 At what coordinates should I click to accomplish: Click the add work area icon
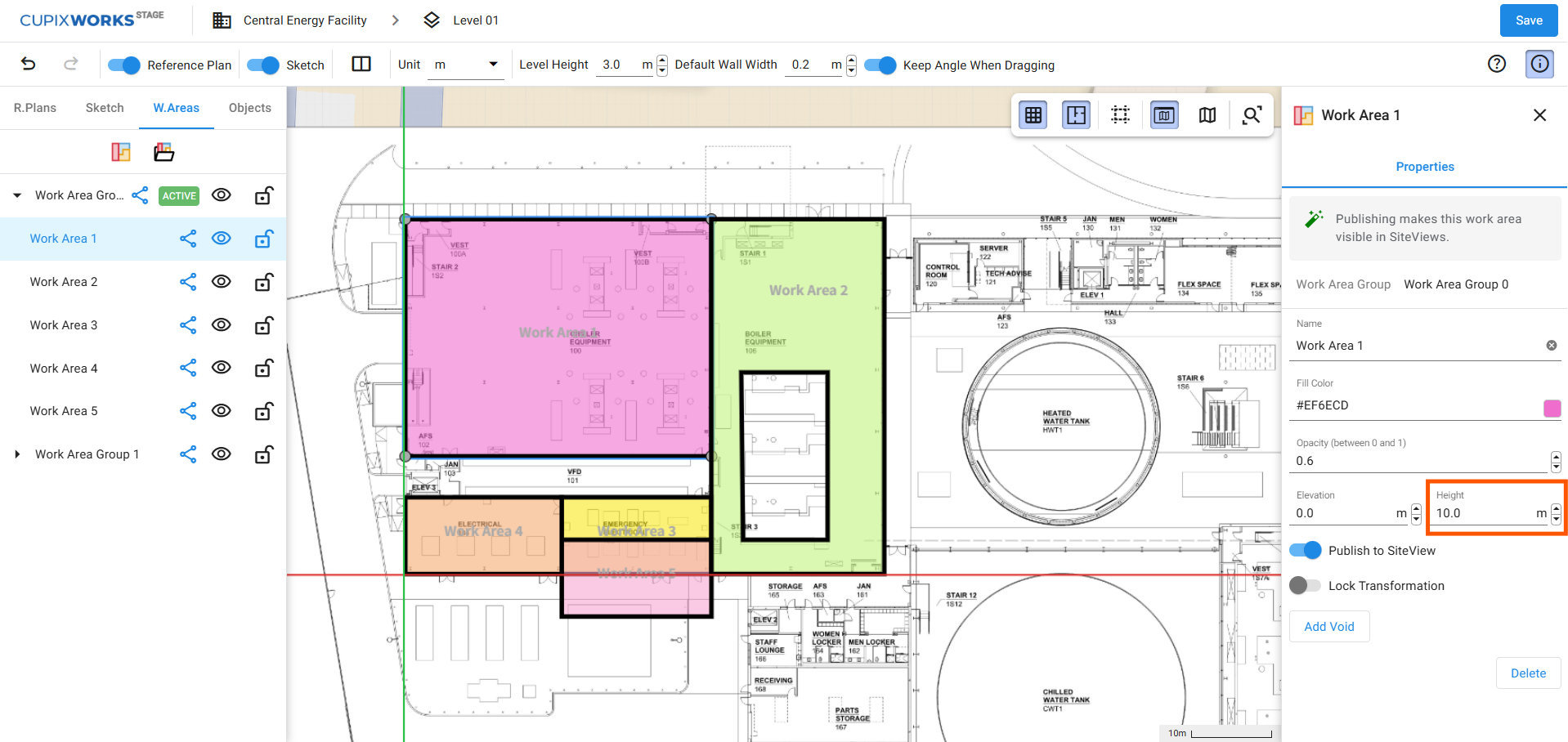[x=121, y=152]
